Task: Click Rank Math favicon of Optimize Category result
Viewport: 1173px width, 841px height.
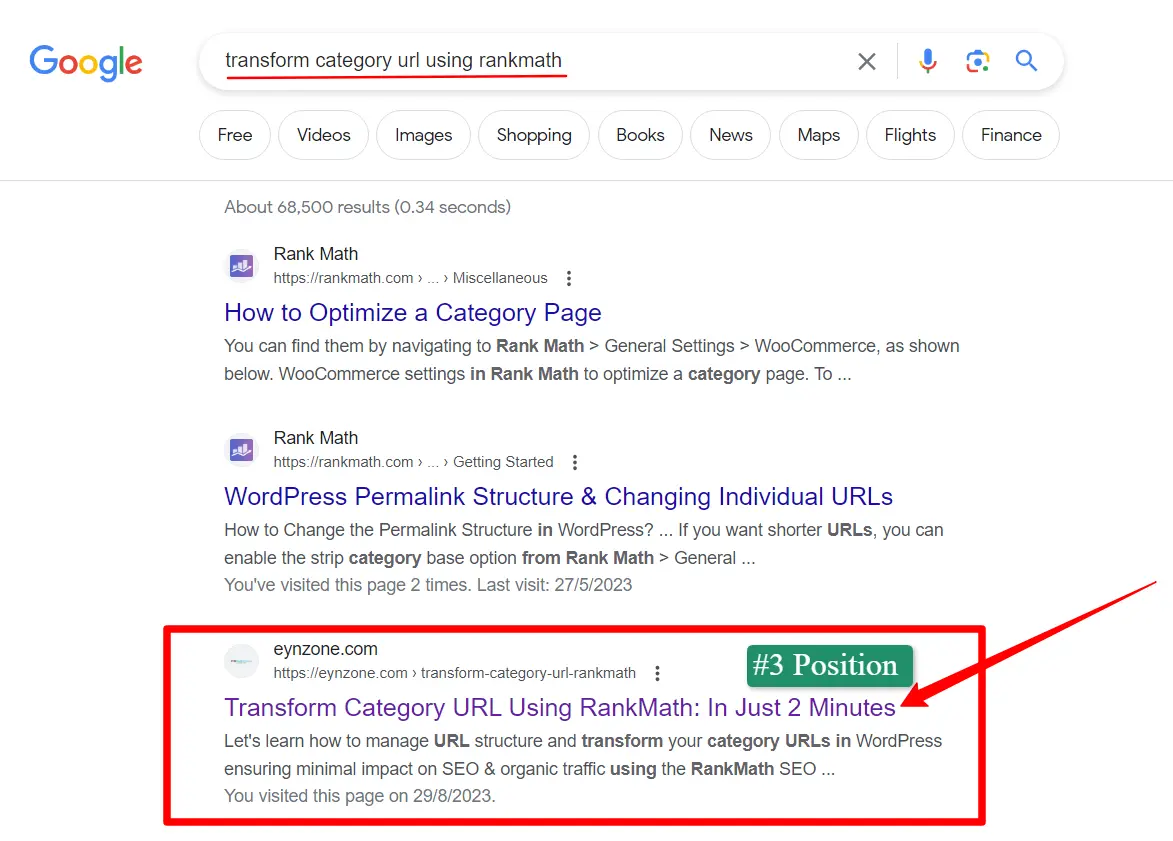Action: click(x=242, y=266)
